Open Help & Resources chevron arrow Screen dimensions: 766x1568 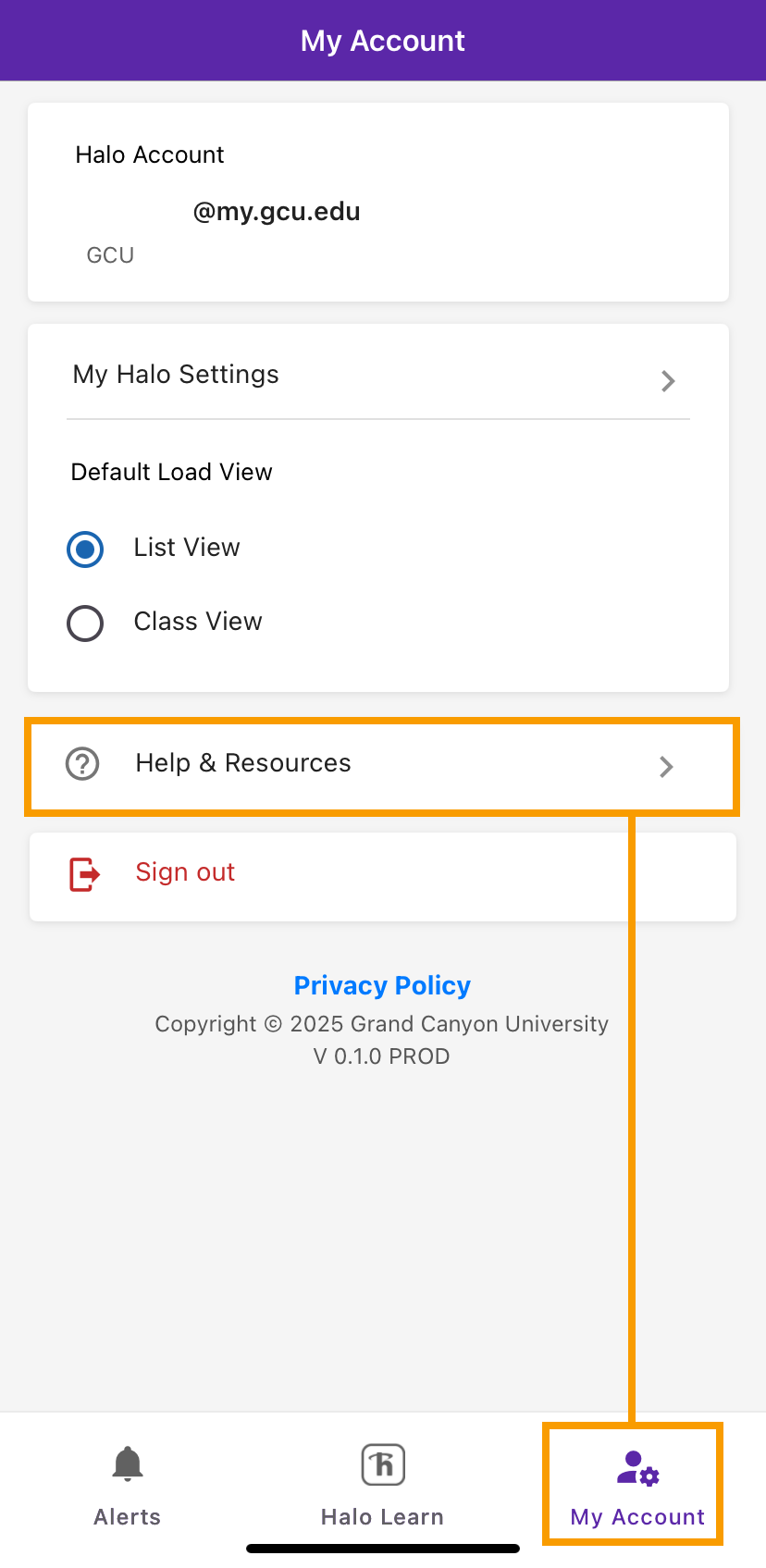click(x=666, y=766)
